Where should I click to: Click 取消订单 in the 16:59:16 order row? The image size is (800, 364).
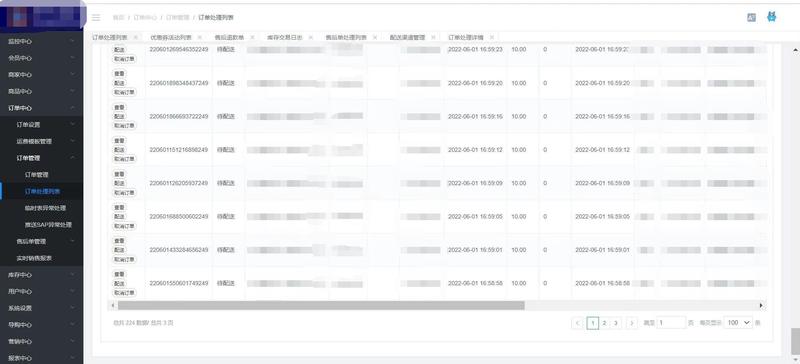(124, 126)
